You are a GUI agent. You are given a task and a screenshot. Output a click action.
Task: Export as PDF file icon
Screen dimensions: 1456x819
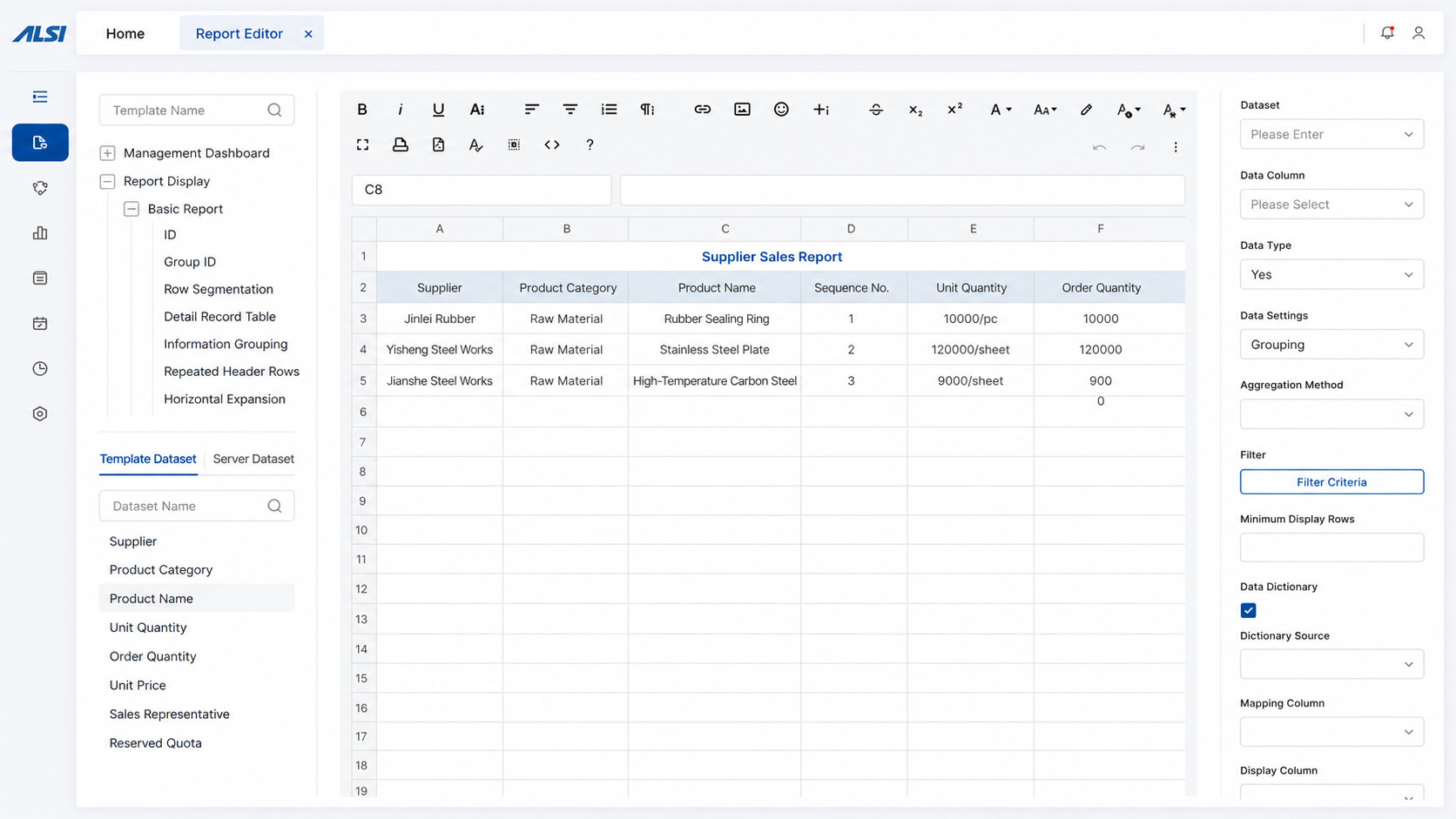(438, 144)
